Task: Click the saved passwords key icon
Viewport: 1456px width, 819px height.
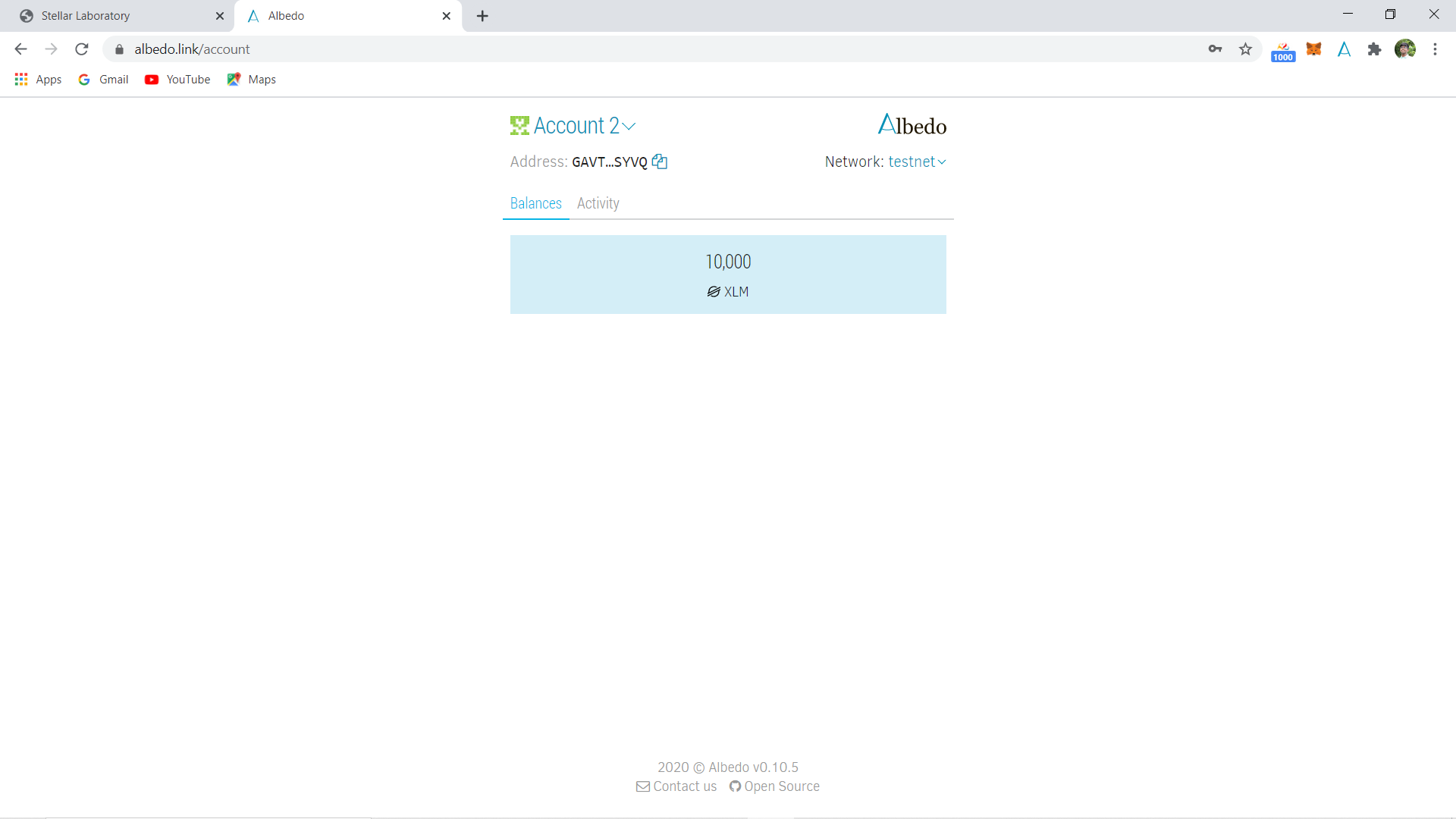Action: 1215,49
